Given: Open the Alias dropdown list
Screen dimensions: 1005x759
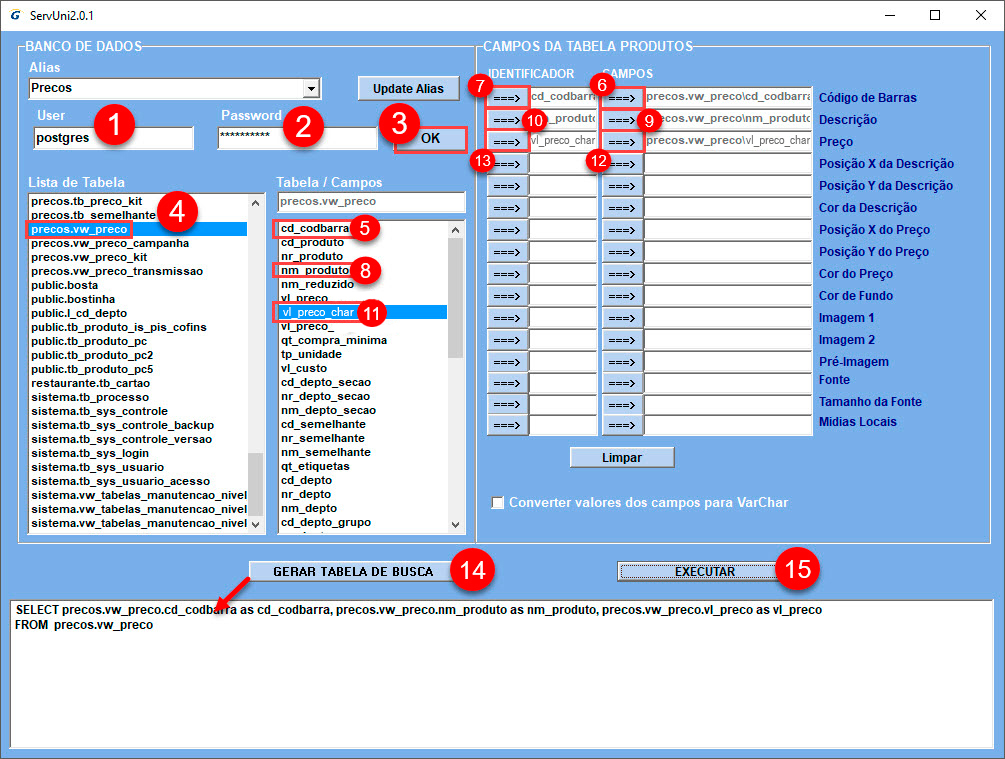Looking at the screenshot, I should pos(311,88).
